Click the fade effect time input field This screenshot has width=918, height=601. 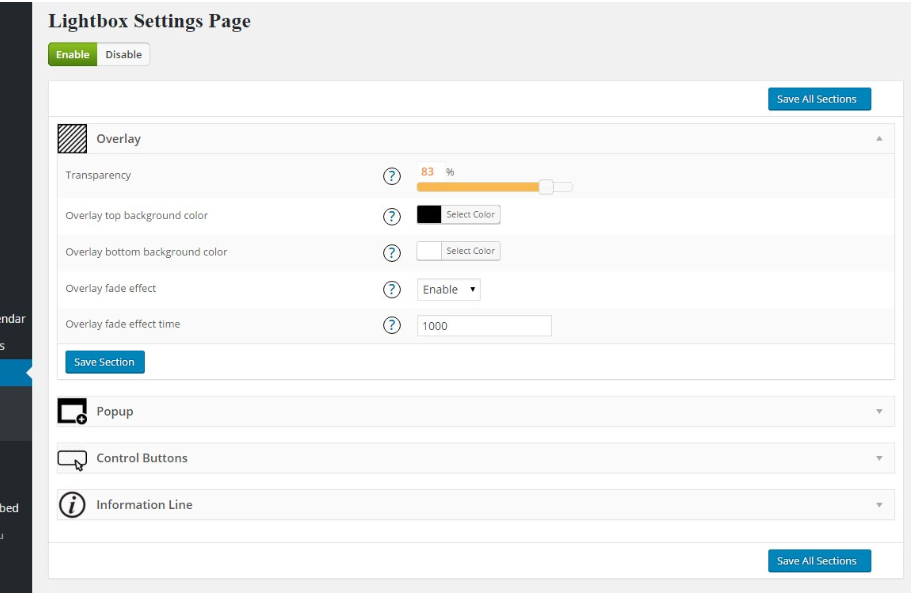click(484, 326)
